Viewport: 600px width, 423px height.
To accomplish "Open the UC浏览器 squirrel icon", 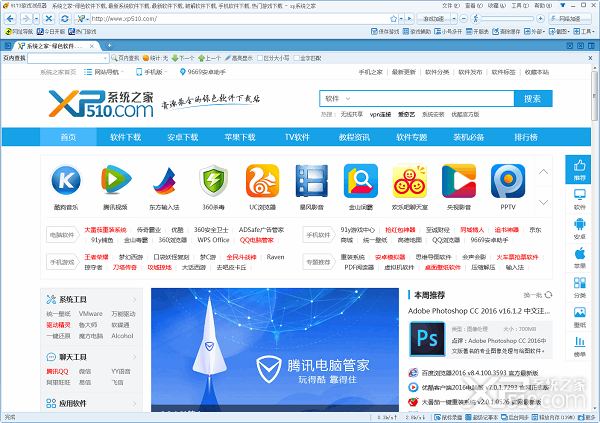I will (262, 180).
